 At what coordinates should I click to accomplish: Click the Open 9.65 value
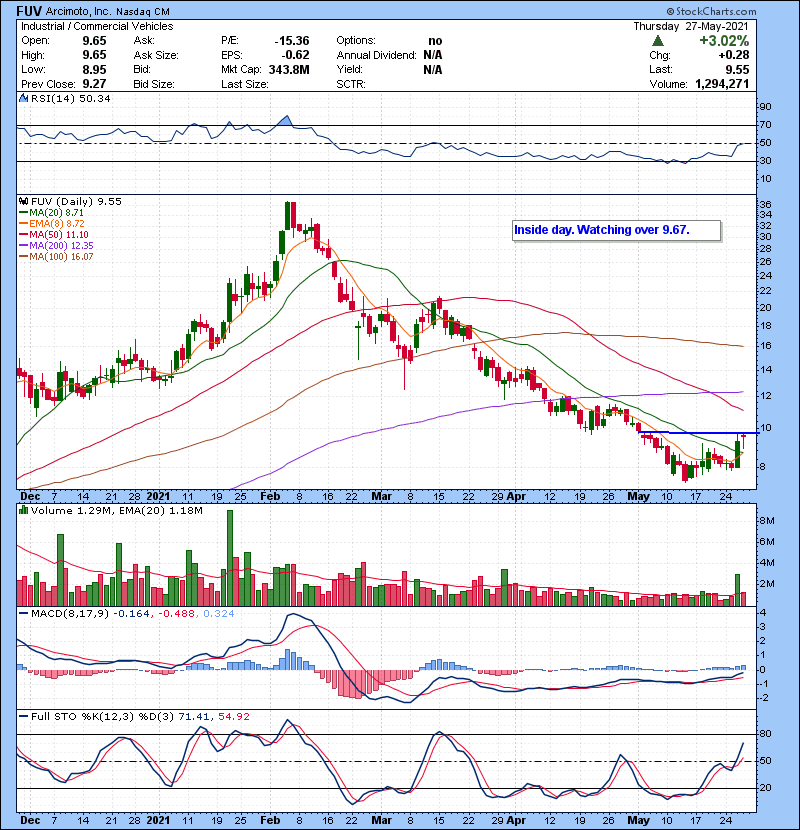click(x=94, y=41)
